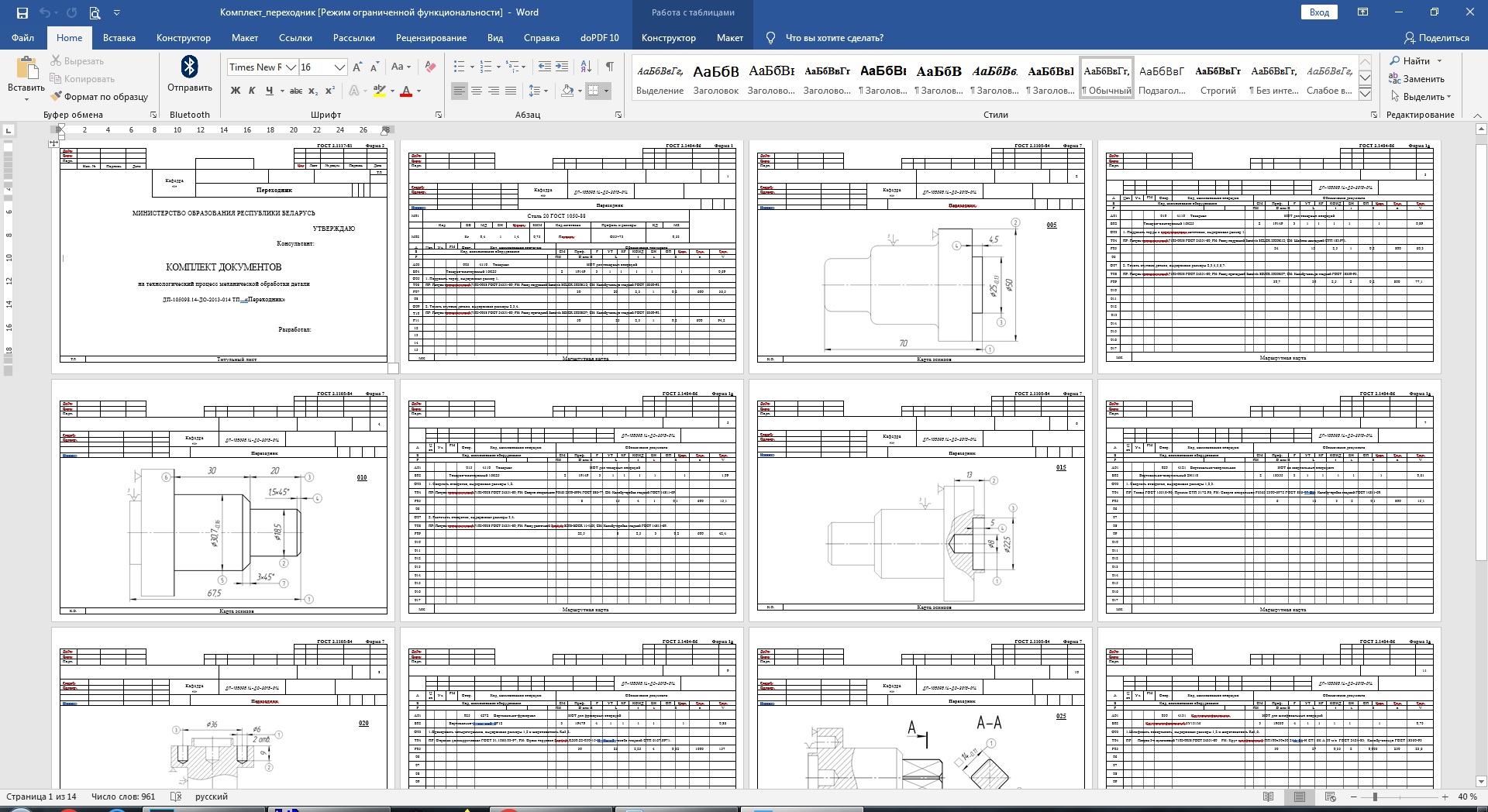Screen dimensions: 1488x812
Task: Switch to the Вставка ribbon tab
Action: tap(119, 38)
